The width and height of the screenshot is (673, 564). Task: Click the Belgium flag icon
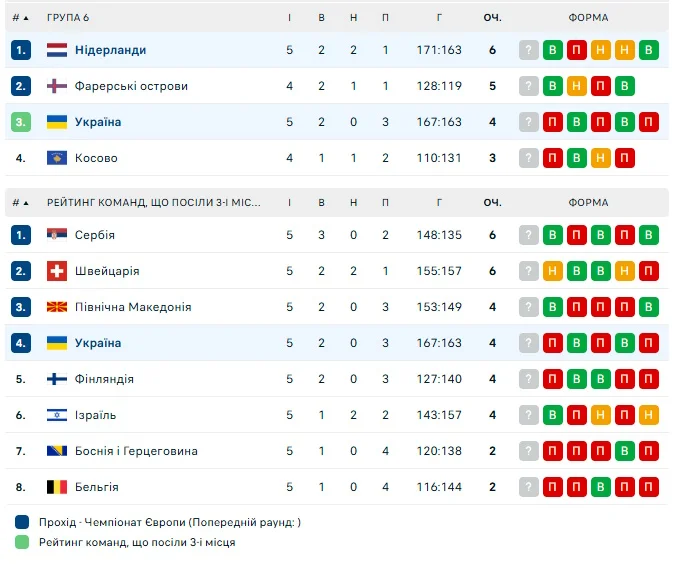pyautogui.click(x=56, y=487)
